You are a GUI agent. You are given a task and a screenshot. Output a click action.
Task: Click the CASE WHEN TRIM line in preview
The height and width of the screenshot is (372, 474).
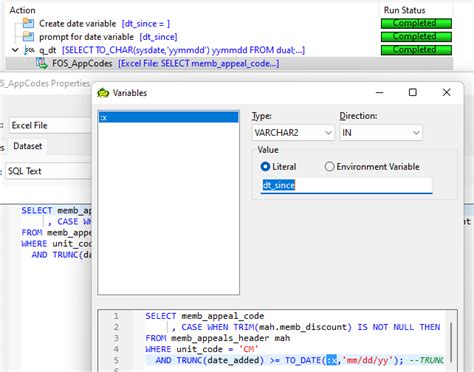(x=306, y=327)
